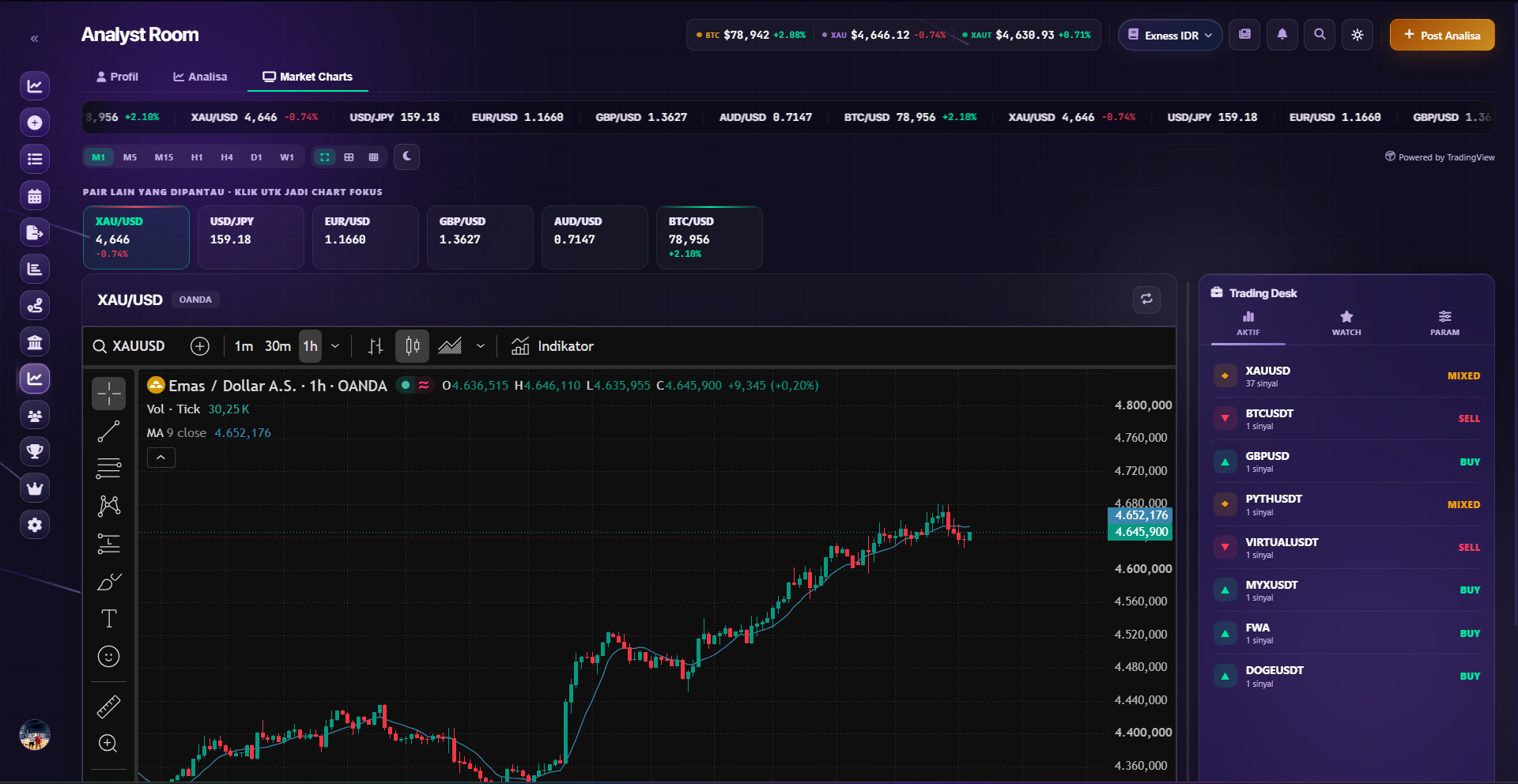Select the text annotation tool
Viewport: 1518px width, 784px height.
109,619
